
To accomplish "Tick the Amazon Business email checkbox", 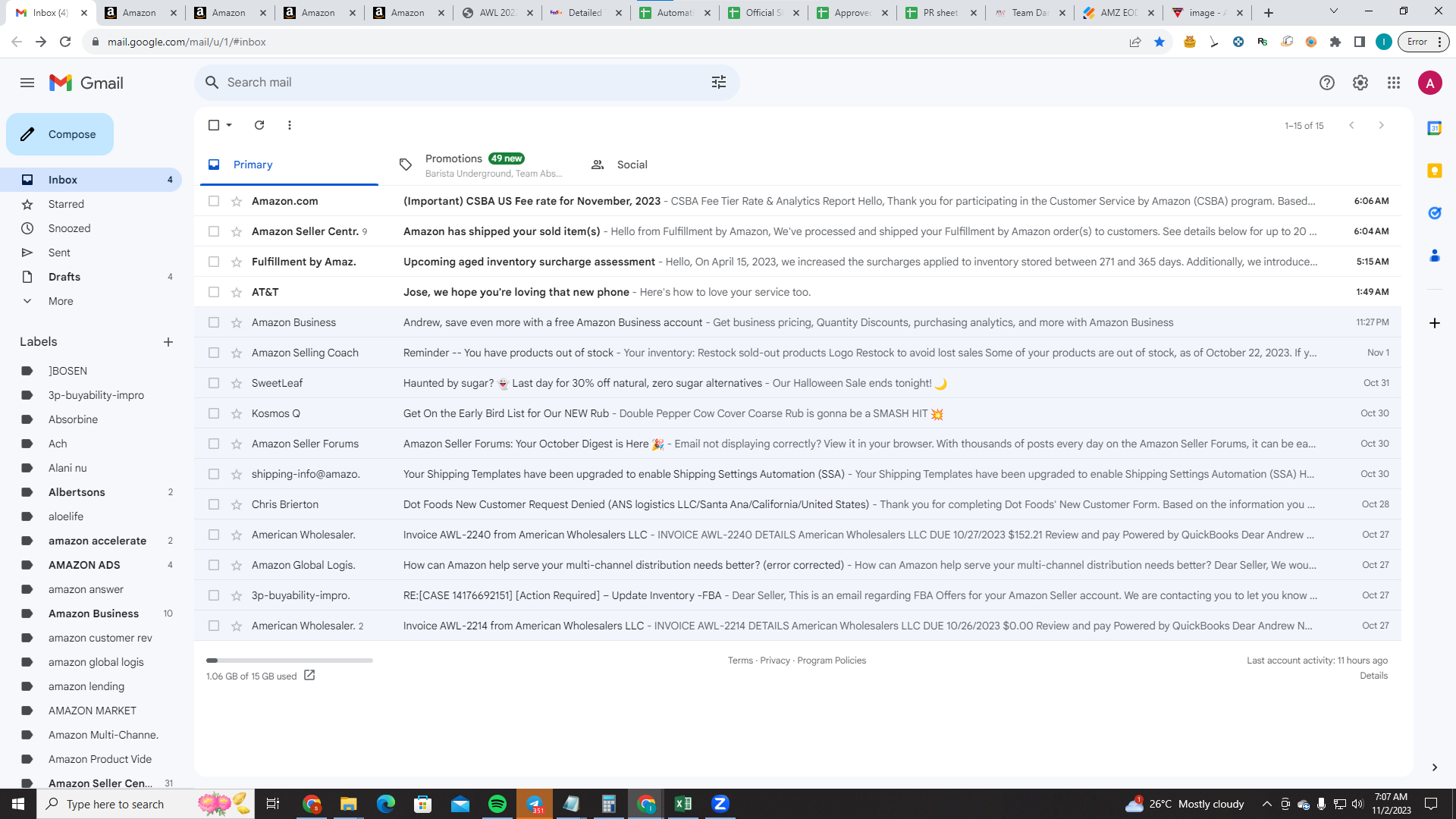I will click(214, 322).
